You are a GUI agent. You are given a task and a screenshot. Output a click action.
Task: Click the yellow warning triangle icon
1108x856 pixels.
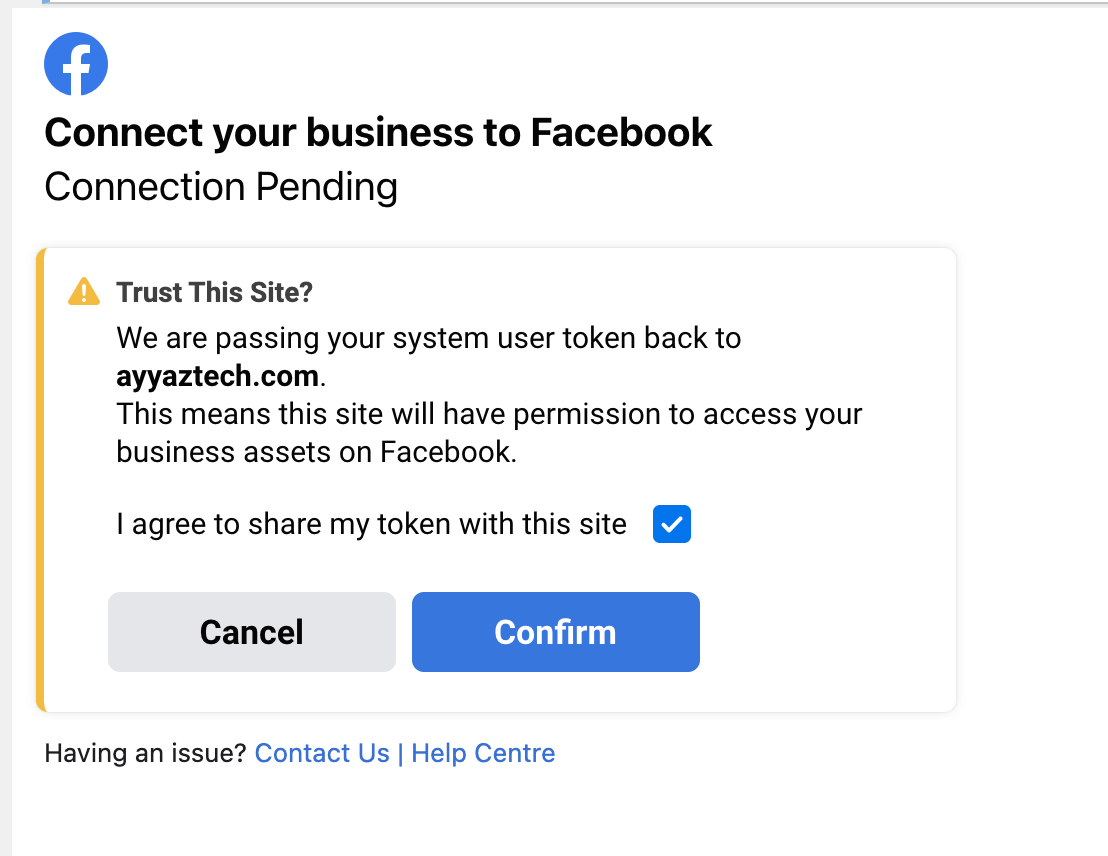(x=84, y=291)
